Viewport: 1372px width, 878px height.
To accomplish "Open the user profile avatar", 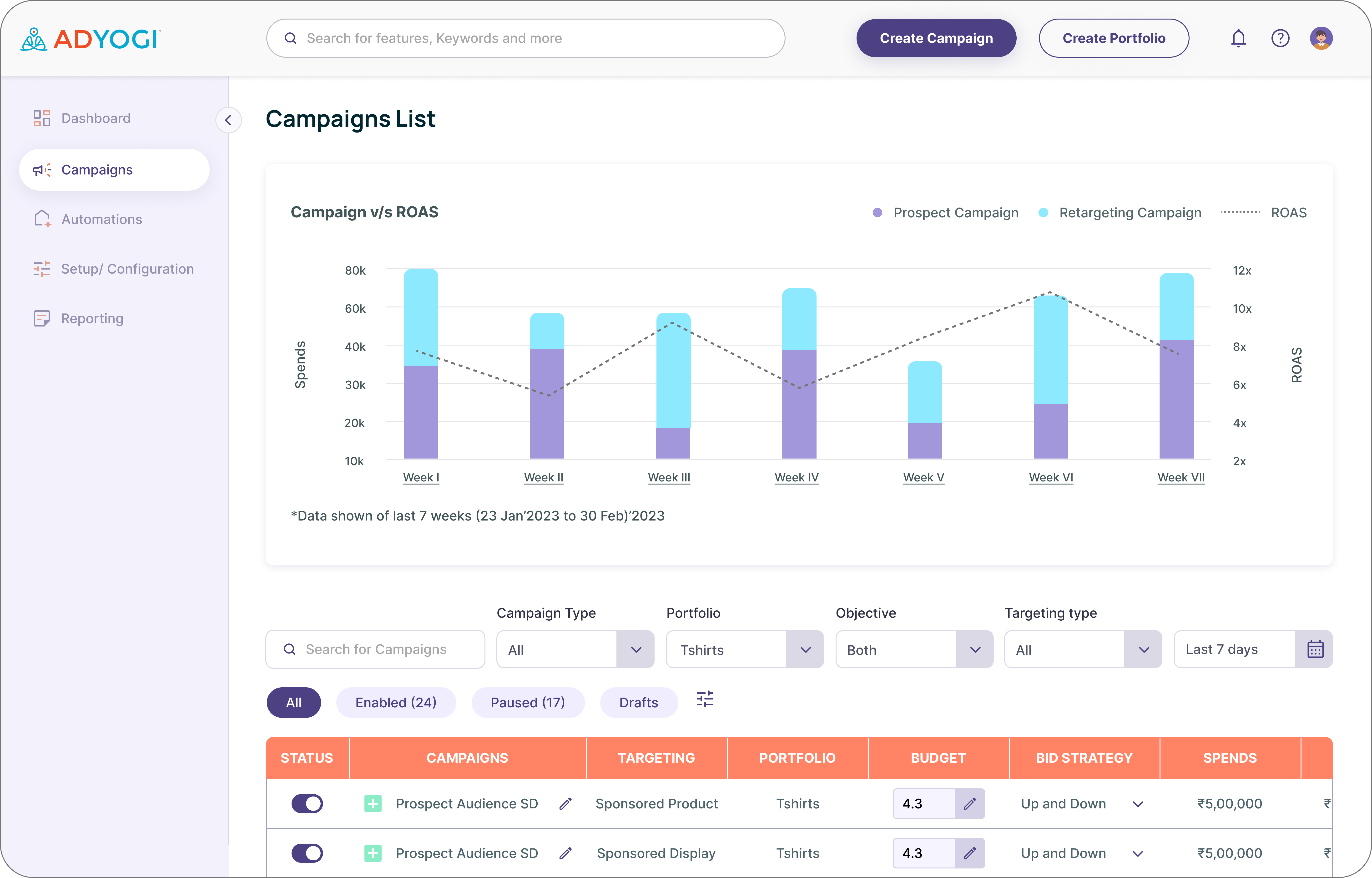I will (x=1321, y=38).
